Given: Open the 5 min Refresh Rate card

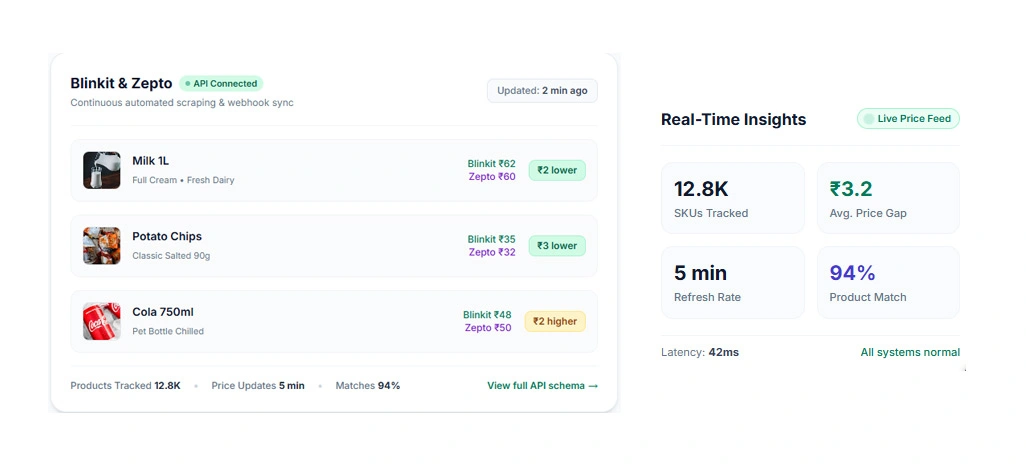Looking at the screenshot, I should (x=733, y=283).
